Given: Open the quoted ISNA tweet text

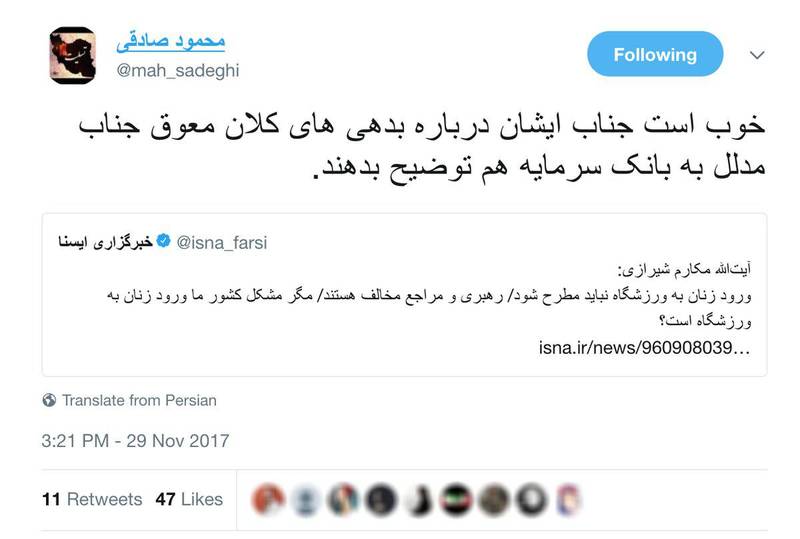Looking at the screenshot, I should pyautogui.click(x=429, y=295).
